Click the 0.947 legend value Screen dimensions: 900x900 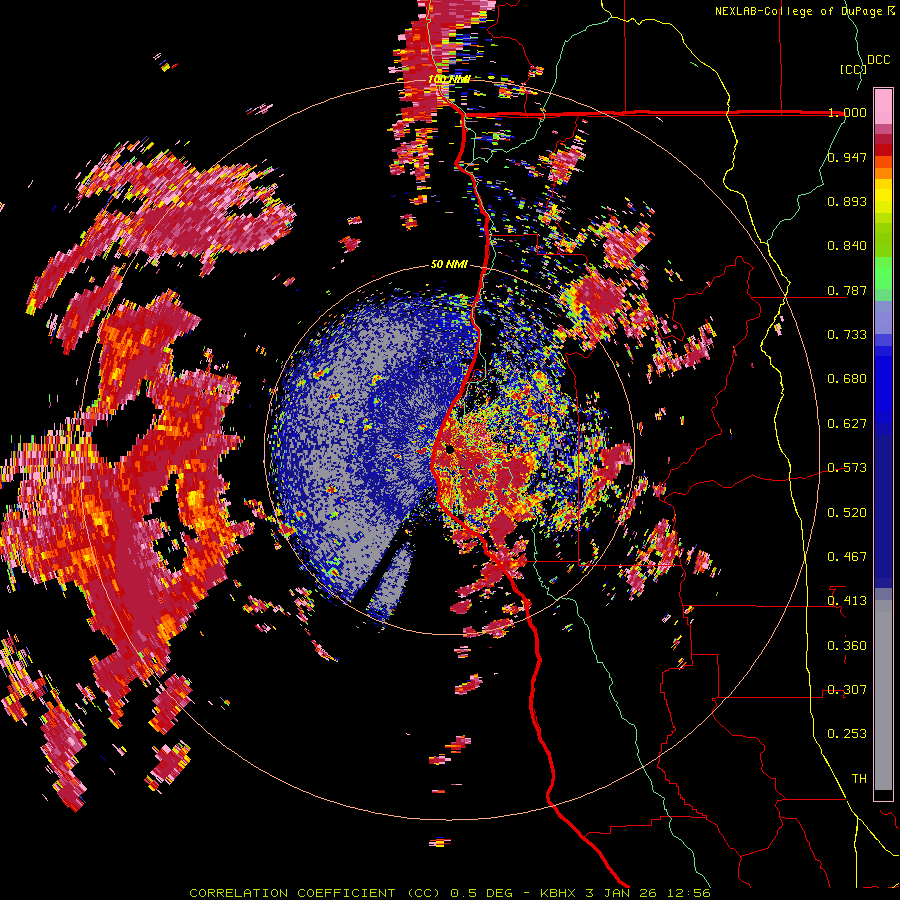tap(847, 157)
